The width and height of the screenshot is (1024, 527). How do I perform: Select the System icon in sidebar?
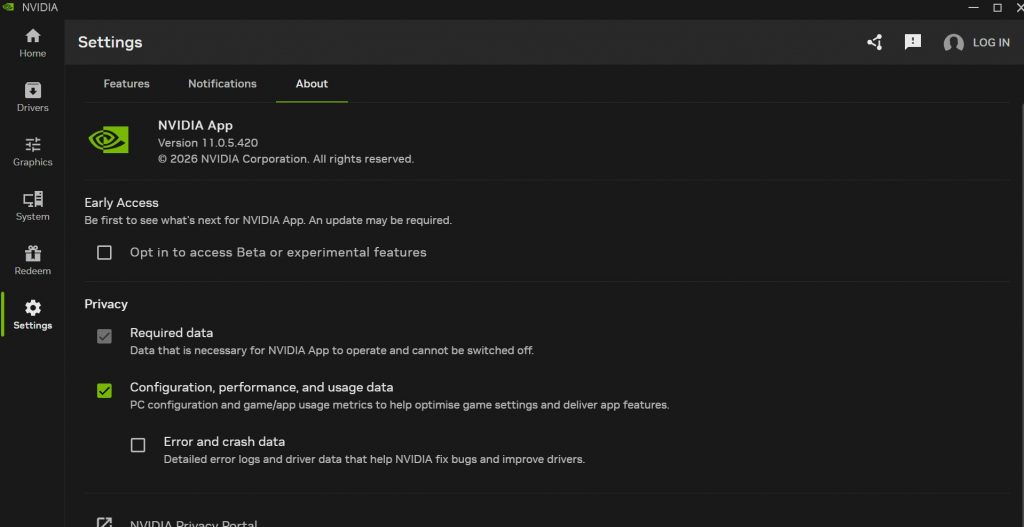(x=32, y=206)
